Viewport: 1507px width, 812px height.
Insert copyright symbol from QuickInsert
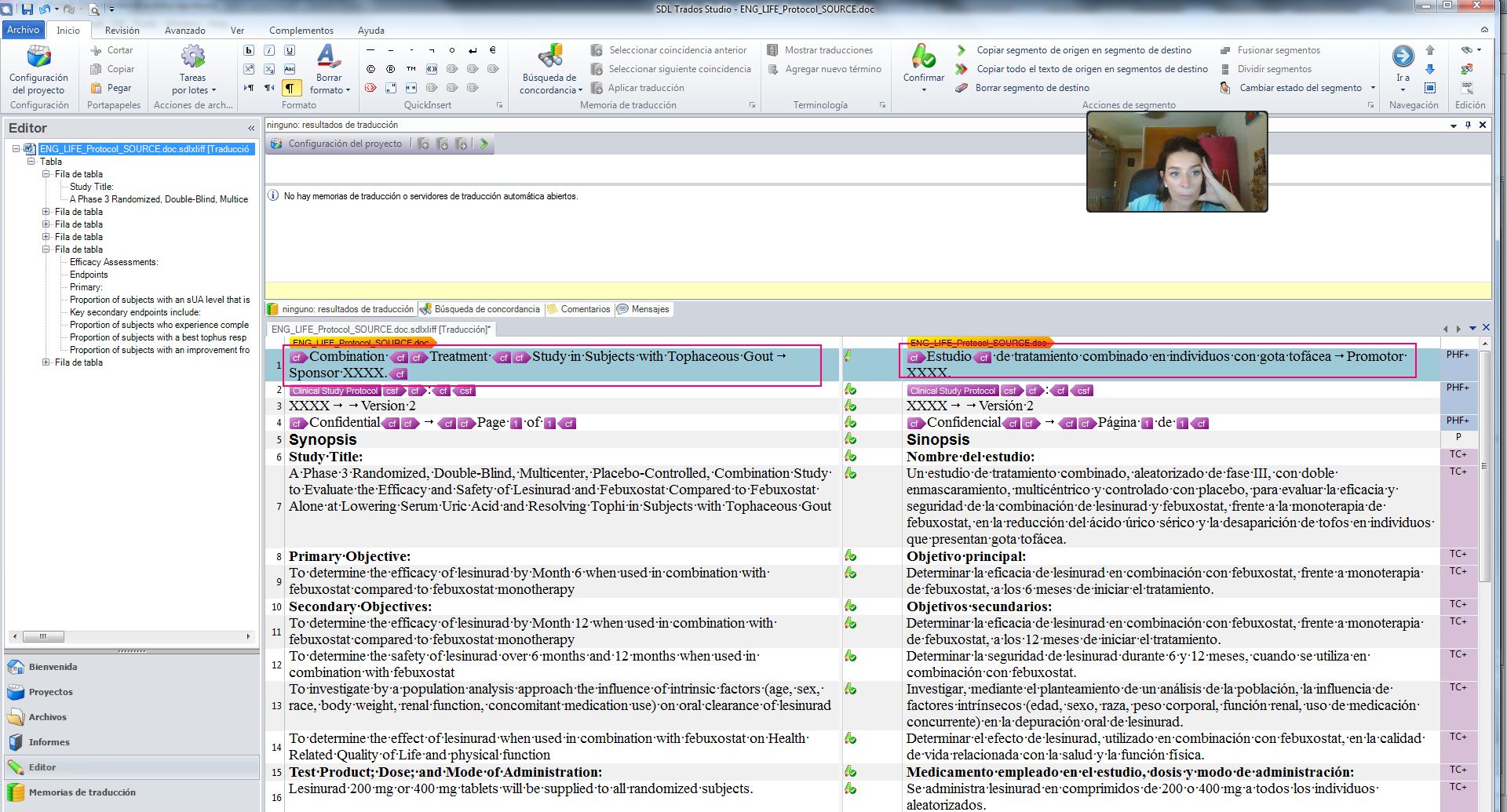click(370, 69)
